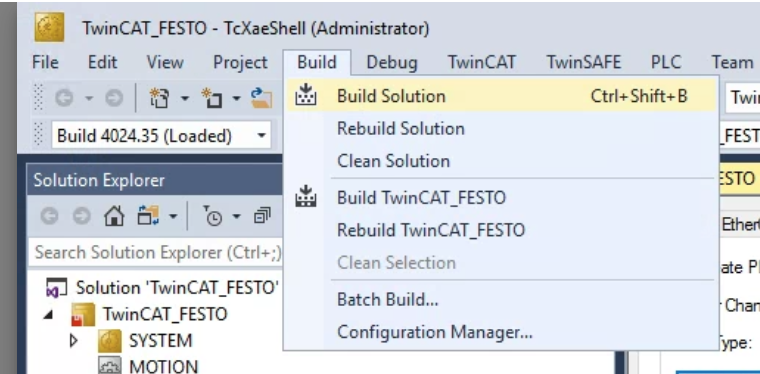The height and width of the screenshot is (374, 760).
Task: Open the TwinSAFE menu
Action: click(584, 62)
